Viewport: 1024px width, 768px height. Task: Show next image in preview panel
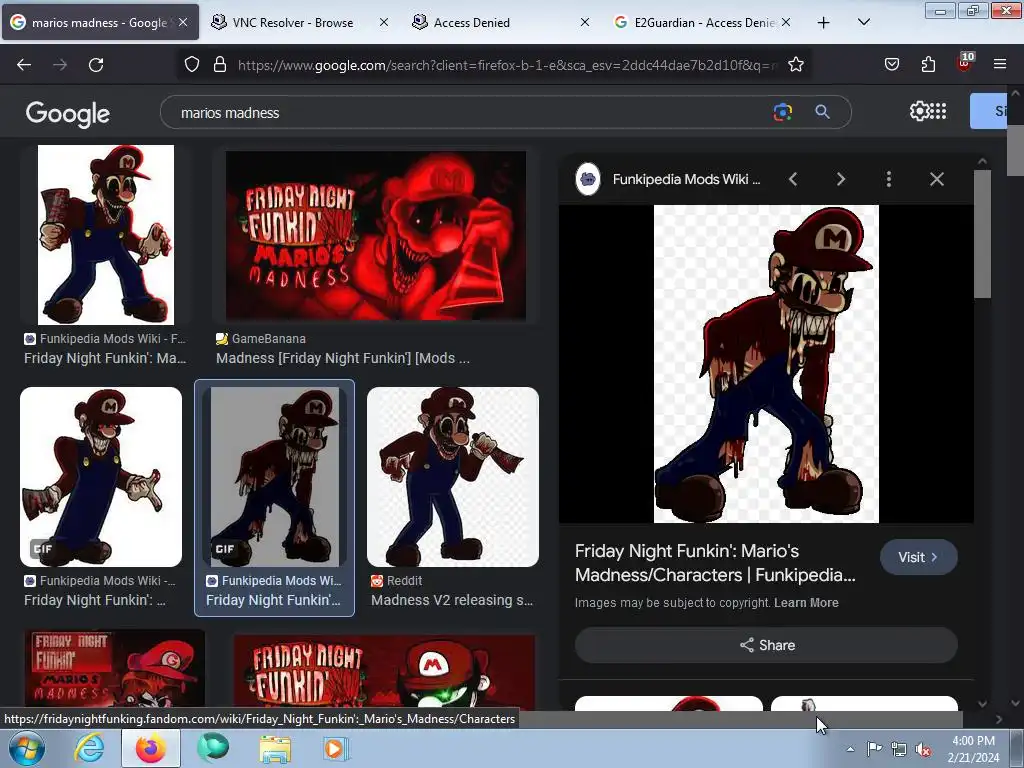pyautogui.click(x=840, y=179)
